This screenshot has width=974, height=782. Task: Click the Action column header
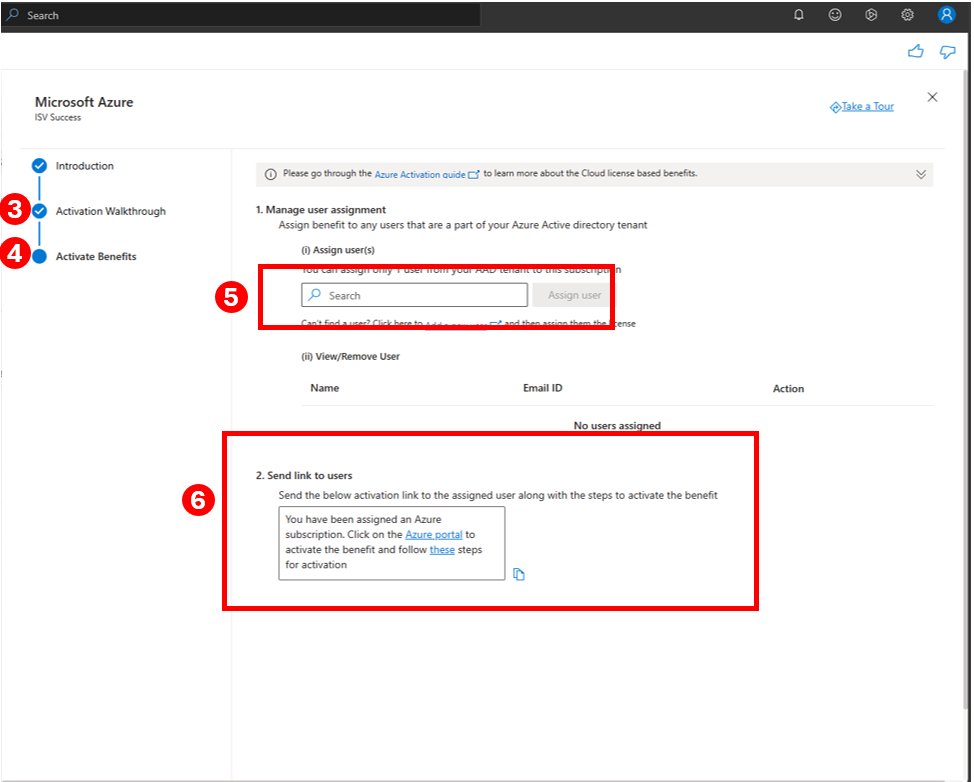click(x=788, y=389)
